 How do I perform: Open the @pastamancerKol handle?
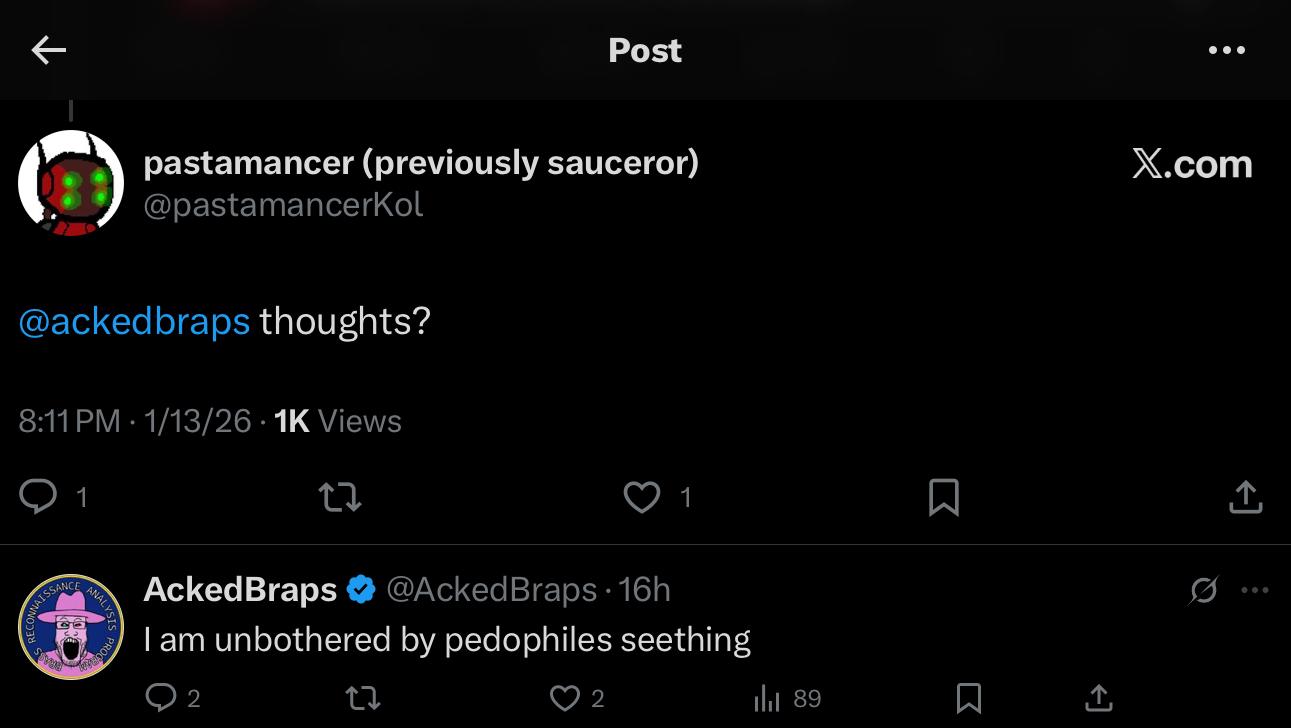coord(283,205)
